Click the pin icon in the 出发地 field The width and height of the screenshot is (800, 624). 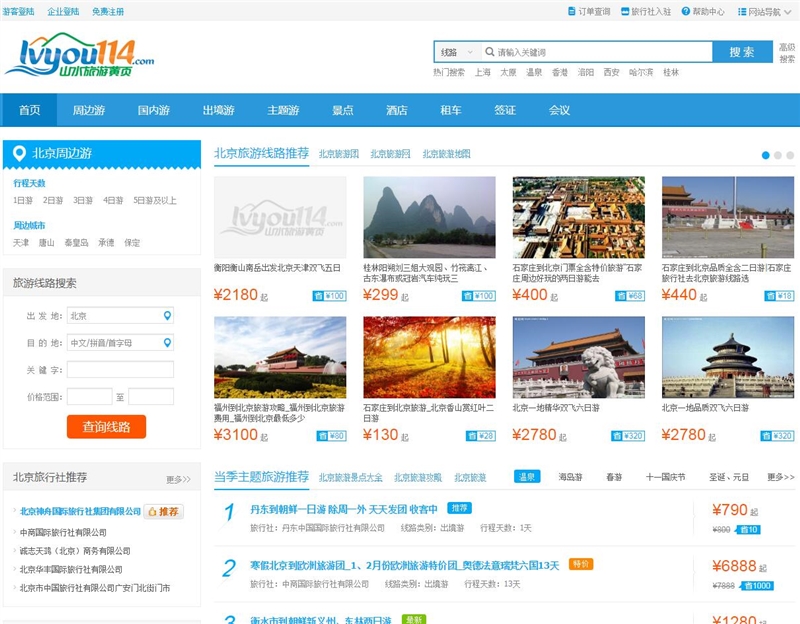(167, 316)
